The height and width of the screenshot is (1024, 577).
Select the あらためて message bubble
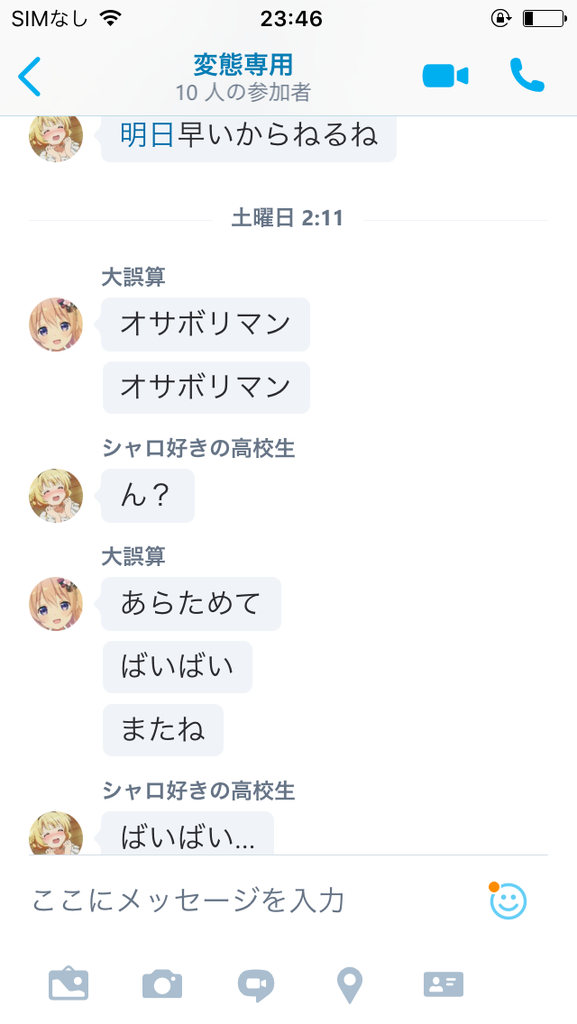(191, 603)
